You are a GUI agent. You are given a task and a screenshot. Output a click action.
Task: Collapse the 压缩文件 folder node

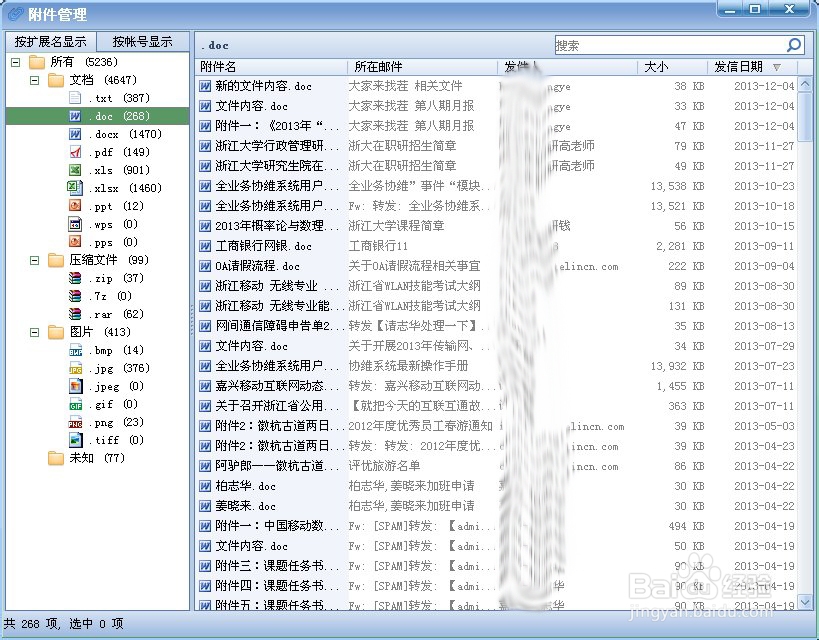point(33,260)
